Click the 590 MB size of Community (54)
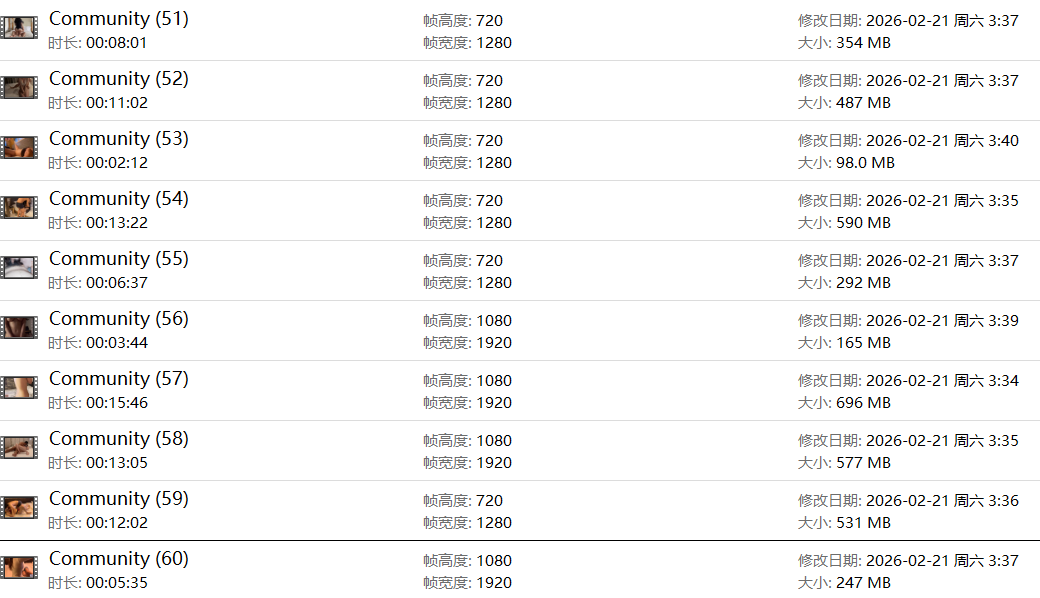The height and width of the screenshot is (598, 1040). pyautogui.click(x=862, y=223)
